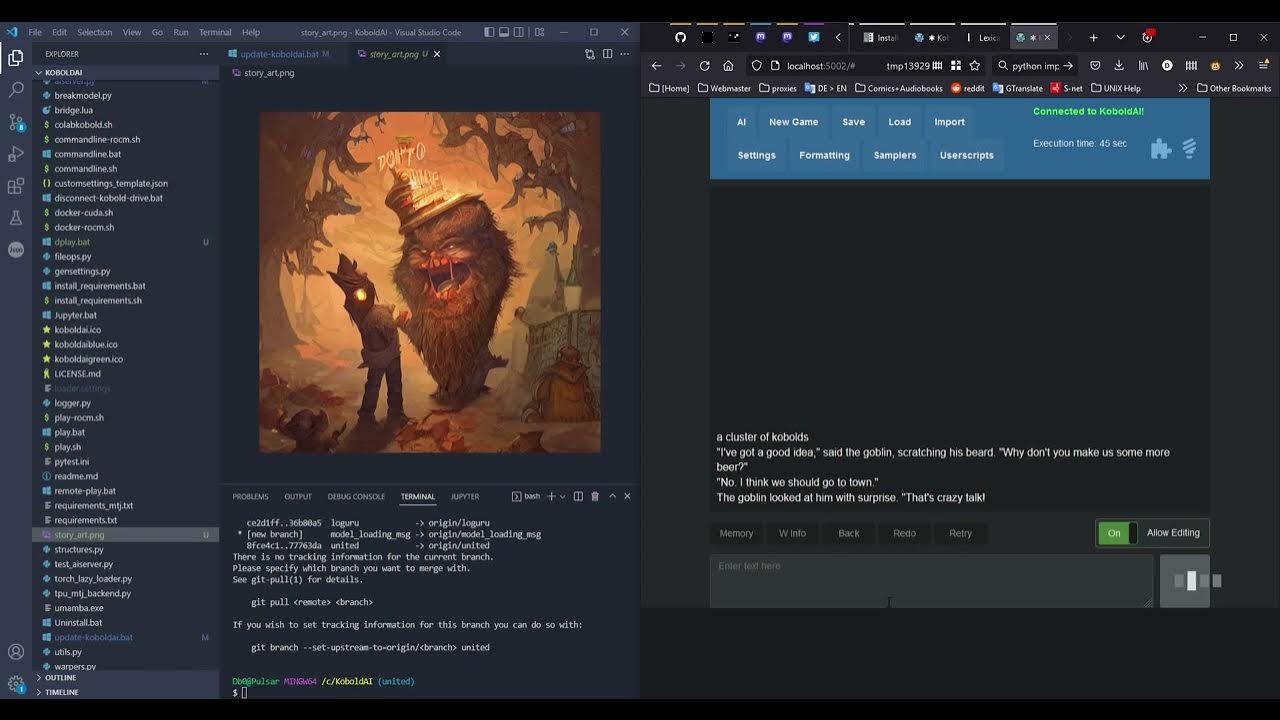Toggle secondary side bar layout in VS Code

[521, 32]
